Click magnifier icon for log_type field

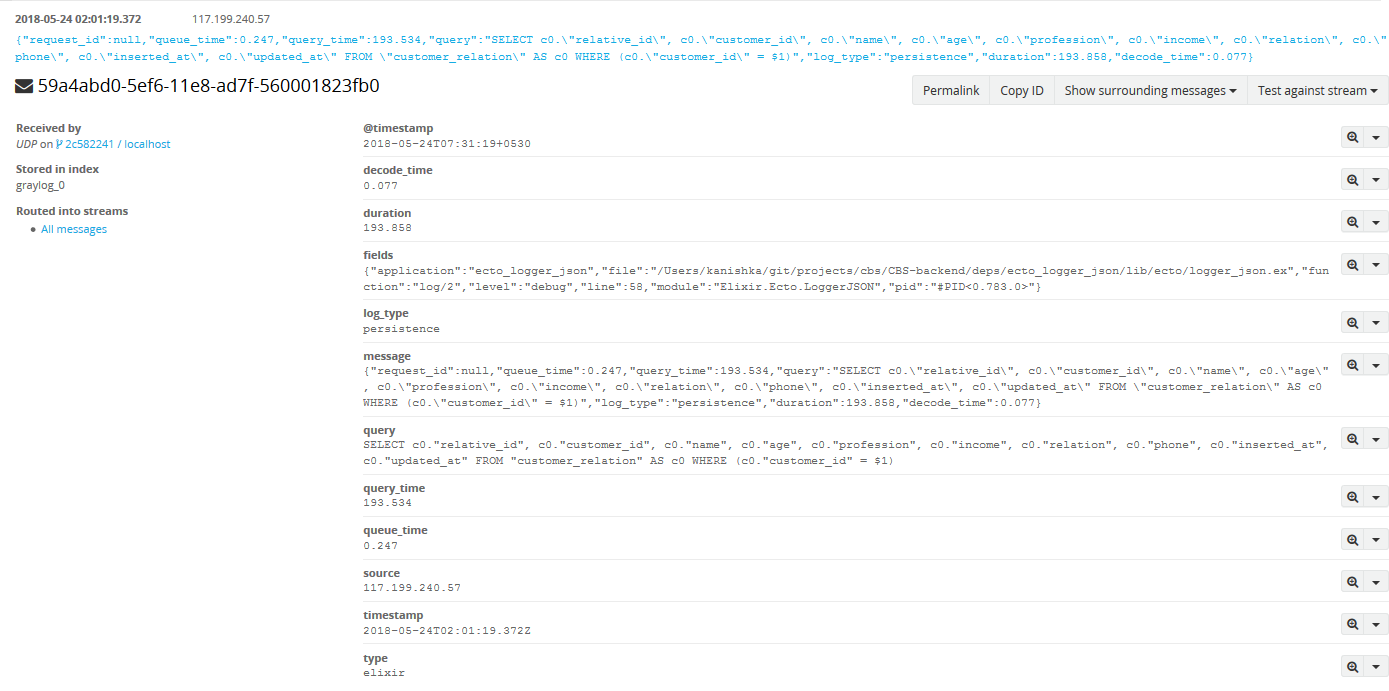pyautogui.click(x=1352, y=322)
